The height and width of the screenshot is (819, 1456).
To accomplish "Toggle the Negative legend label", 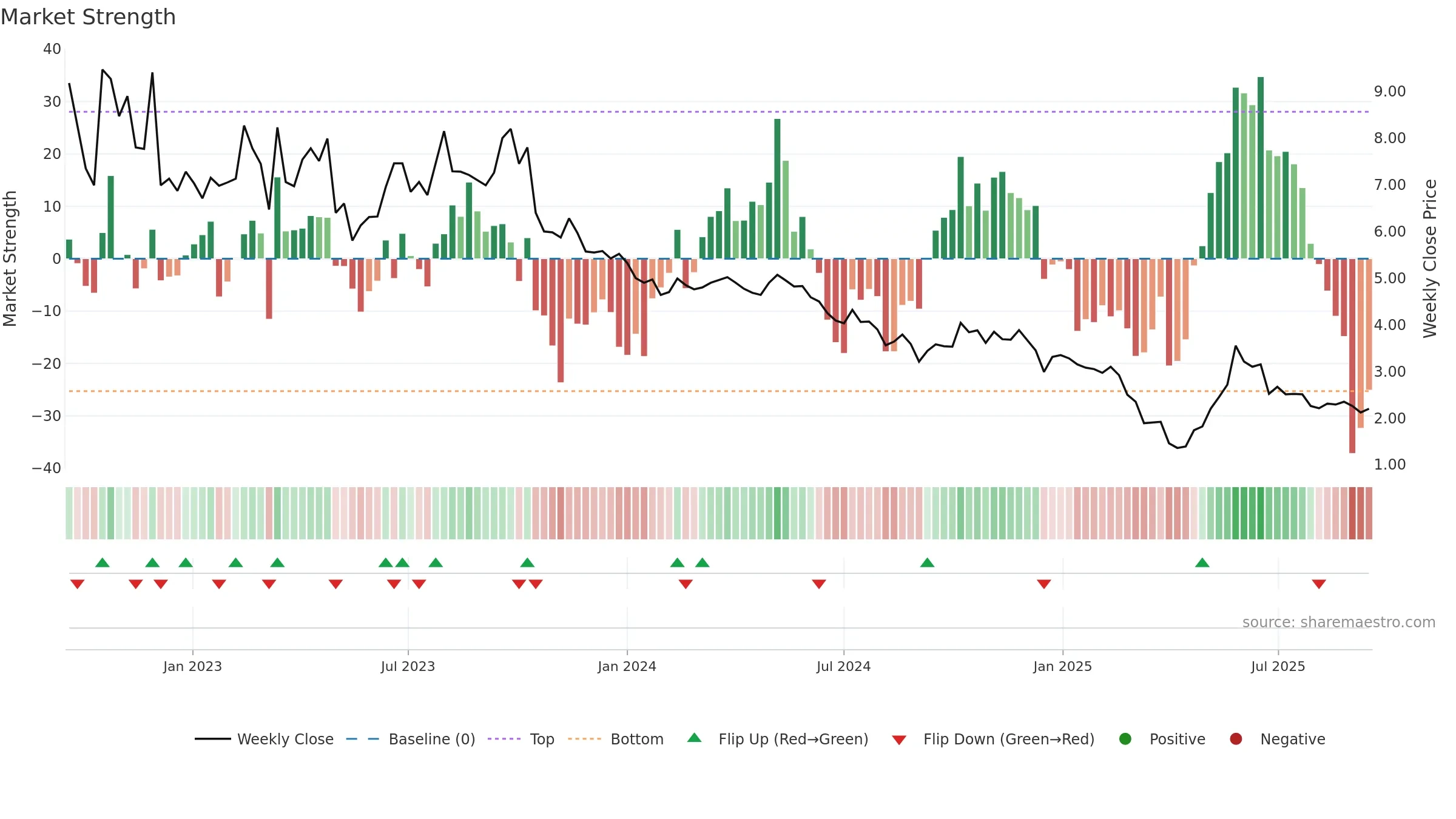I will coord(1293,739).
